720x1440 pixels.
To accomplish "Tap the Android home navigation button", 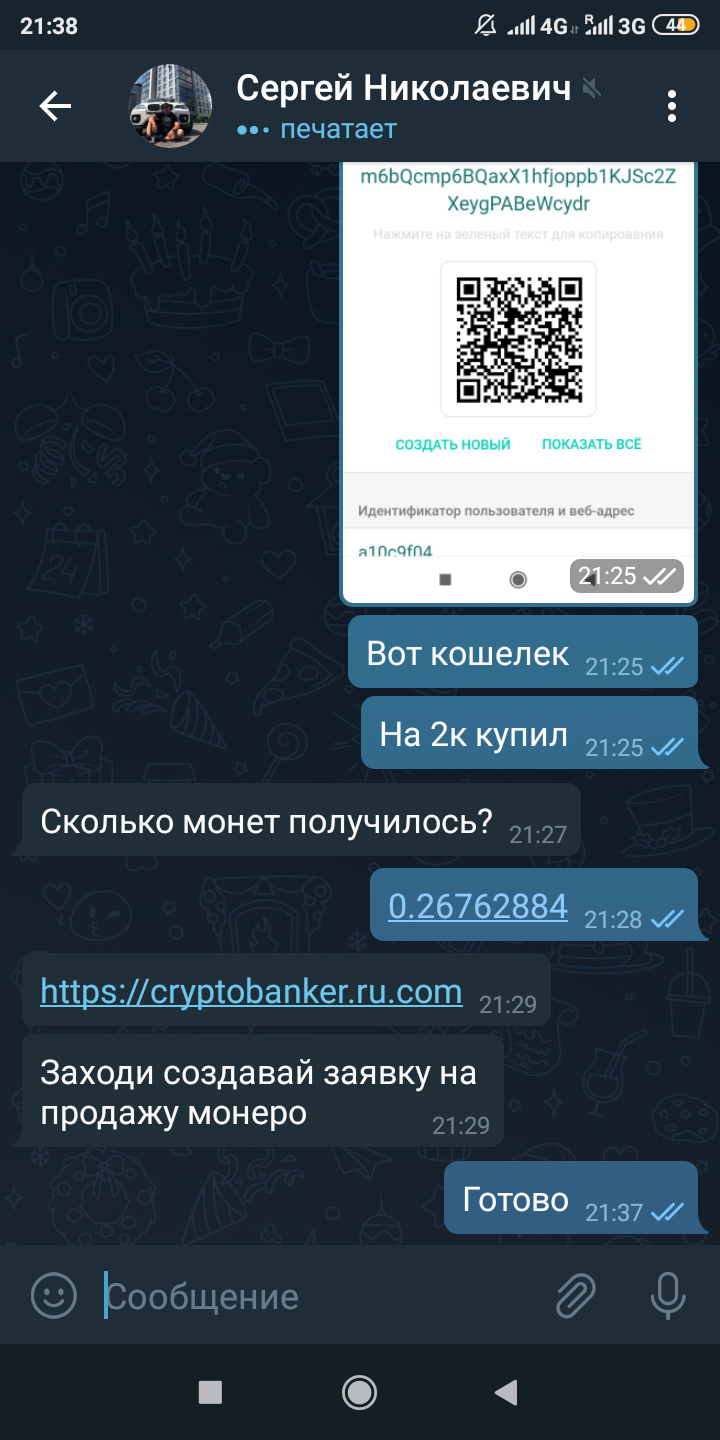I will point(359,1391).
